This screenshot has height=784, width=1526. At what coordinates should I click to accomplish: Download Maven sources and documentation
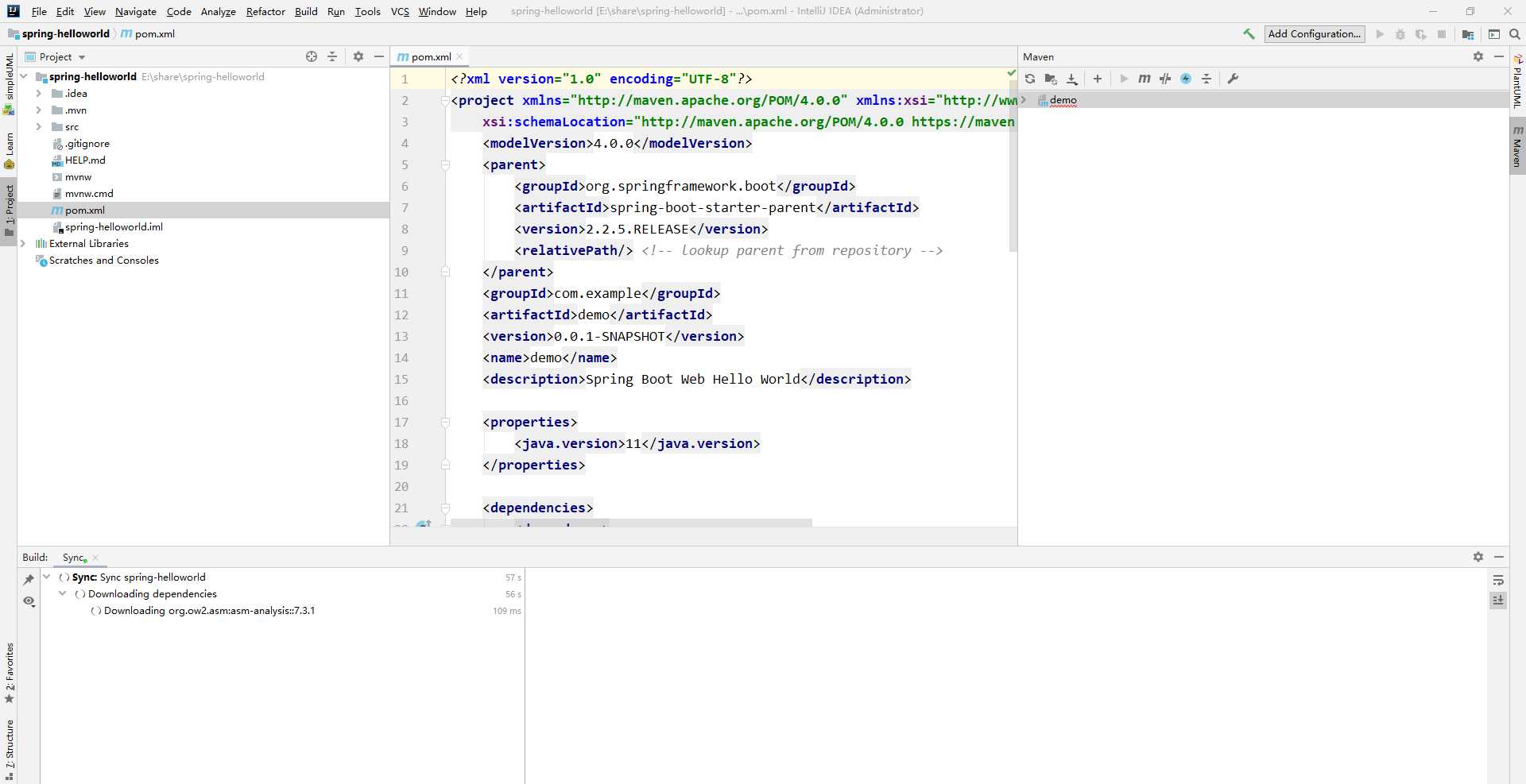pos(1072,79)
